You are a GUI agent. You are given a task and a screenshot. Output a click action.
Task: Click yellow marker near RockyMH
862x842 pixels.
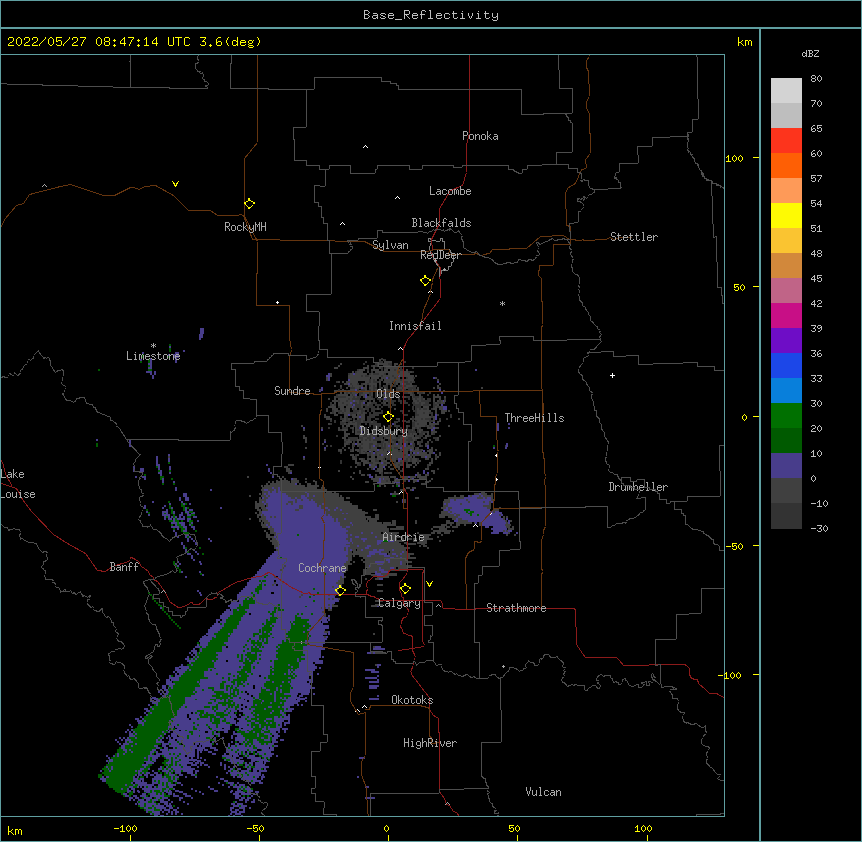[x=249, y=203]
